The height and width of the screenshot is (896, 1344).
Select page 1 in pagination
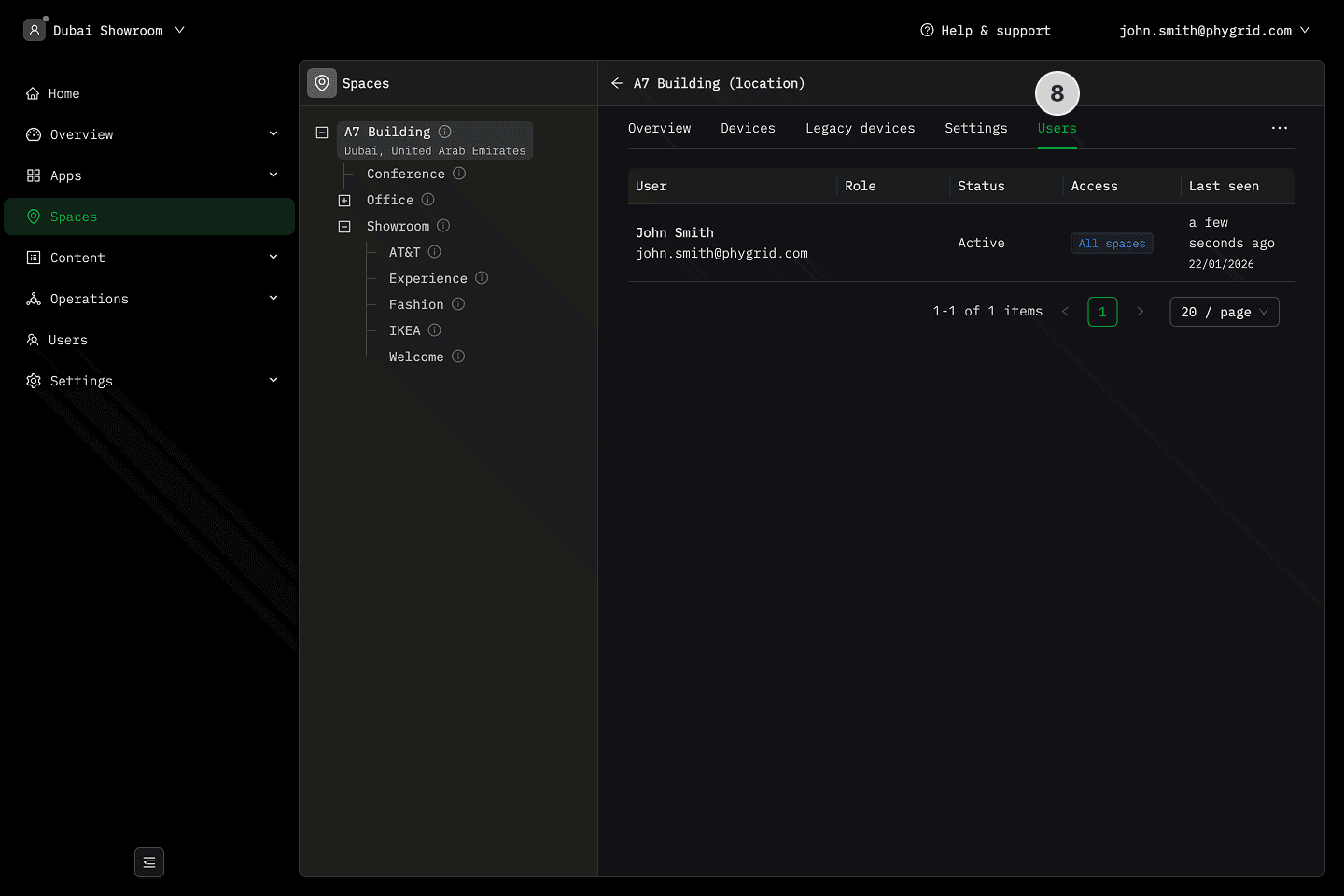click(1102, 312)
